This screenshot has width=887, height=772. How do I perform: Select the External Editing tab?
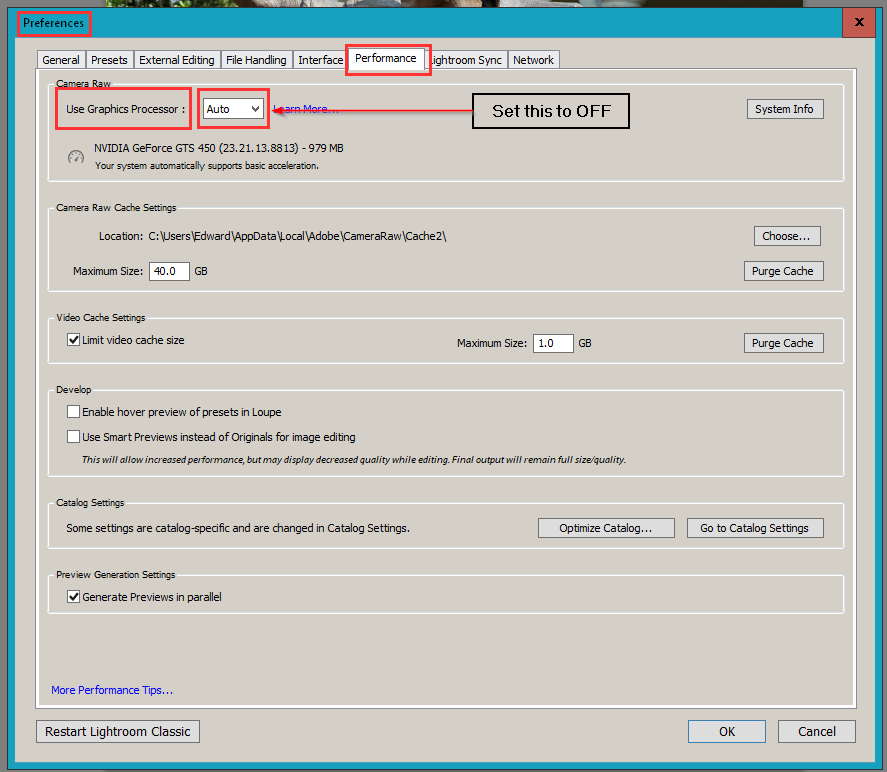tap(176, 59)
